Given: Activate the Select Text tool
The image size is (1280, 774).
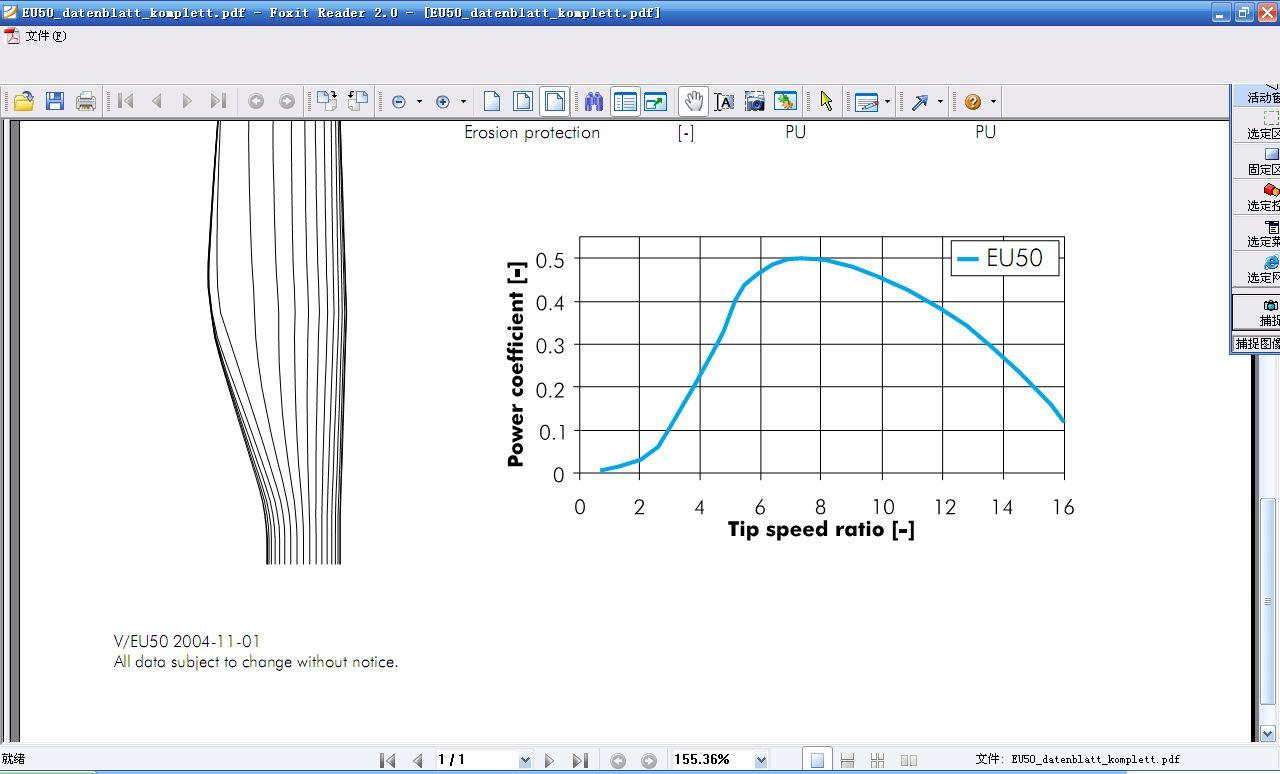Looking at the screenshot, I should coord(724,101).
